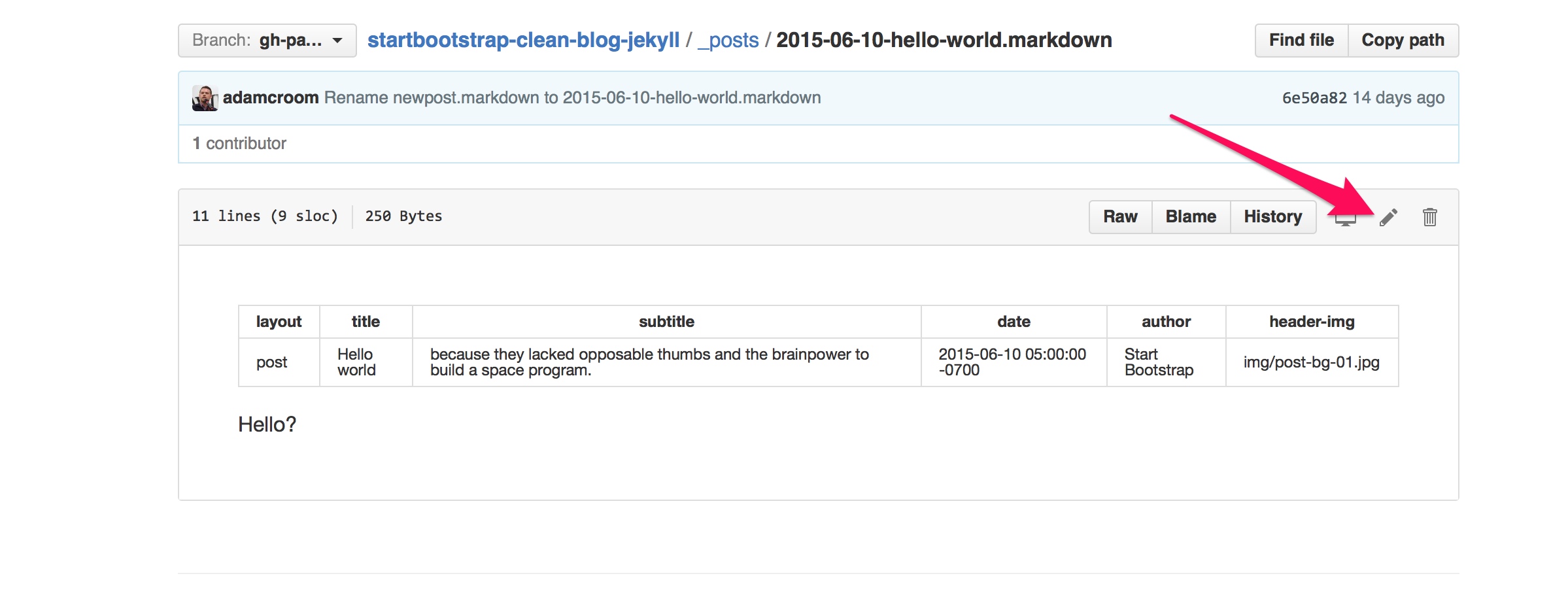This screenshot has width=1568, height=599.
Task: Click the 1 contributor text
Action: pyautogui.click(x=239, y=144)
